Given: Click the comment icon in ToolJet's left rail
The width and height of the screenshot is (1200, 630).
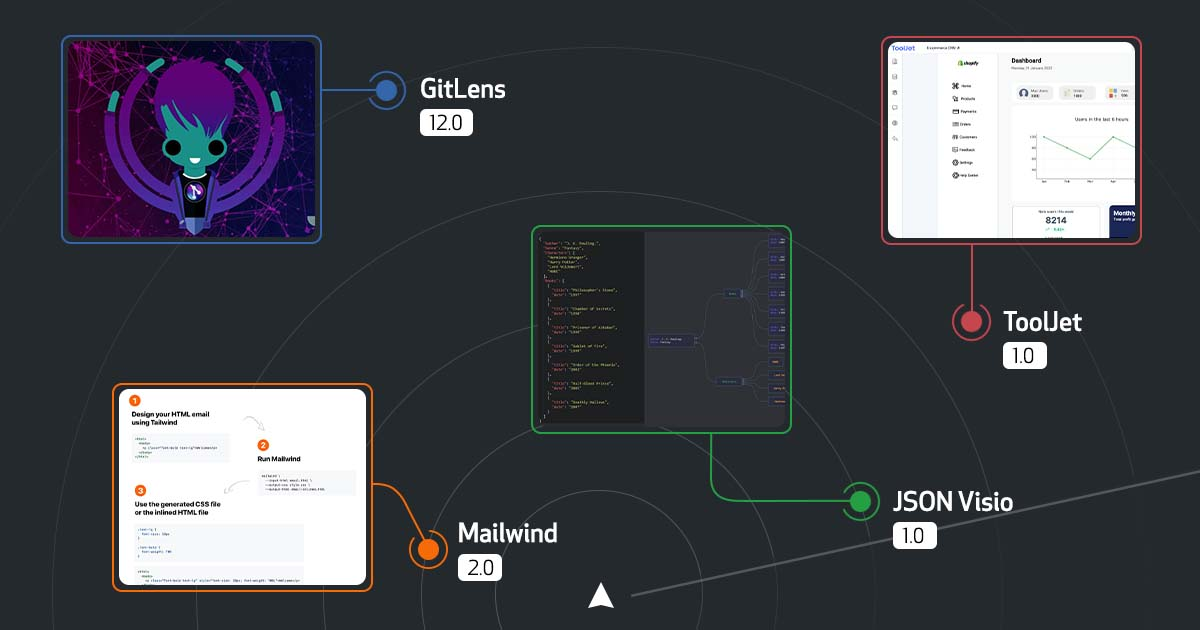Looking at the screenshot, I should pos(895,110).
